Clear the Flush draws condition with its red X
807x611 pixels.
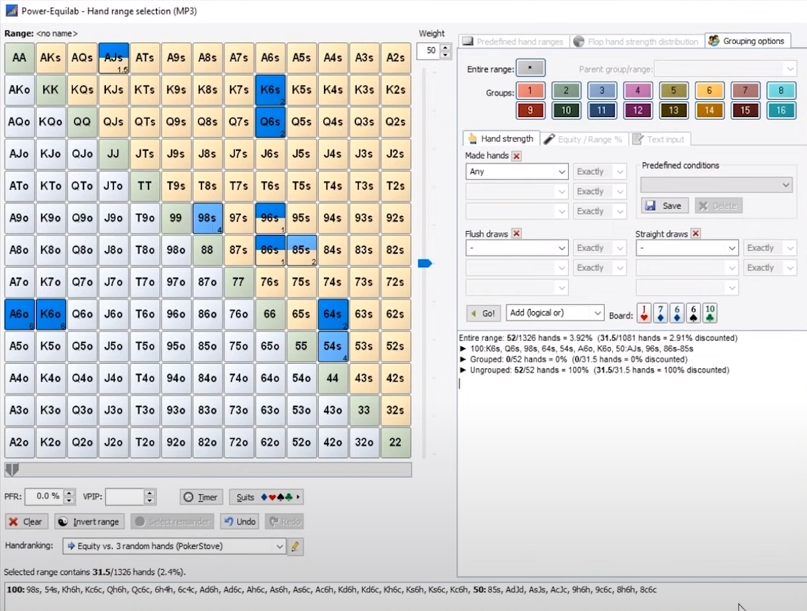pyautogui.click(x=517, y=233)
